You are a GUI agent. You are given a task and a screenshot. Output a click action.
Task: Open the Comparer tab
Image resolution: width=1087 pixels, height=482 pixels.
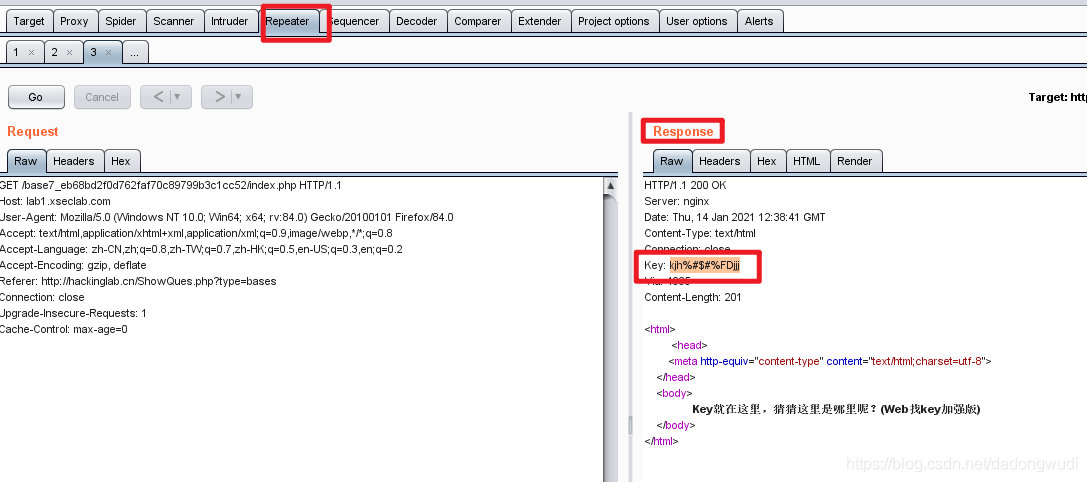478,21
